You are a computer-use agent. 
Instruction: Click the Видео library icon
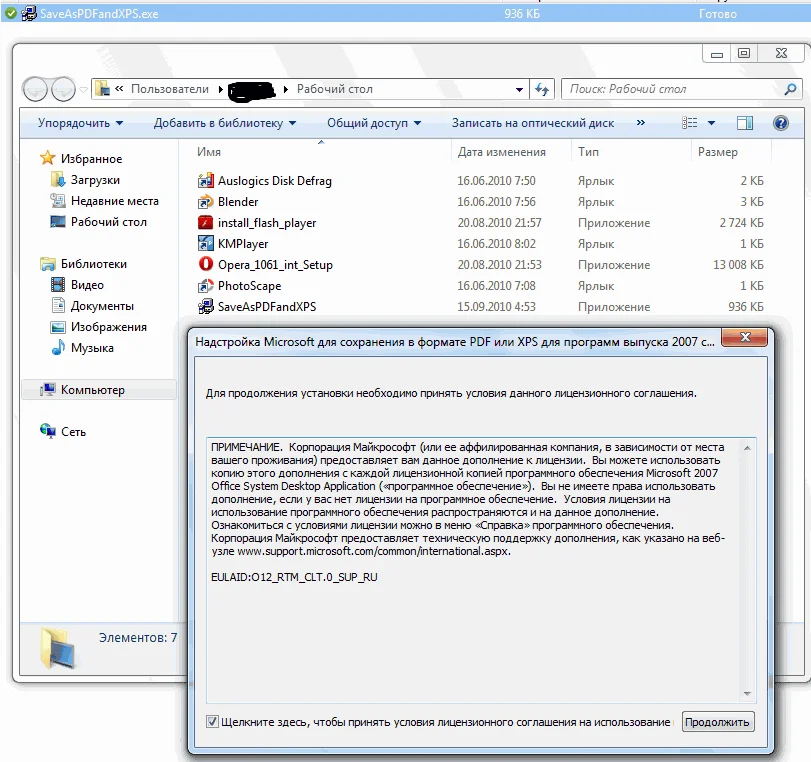coord(57,285)
